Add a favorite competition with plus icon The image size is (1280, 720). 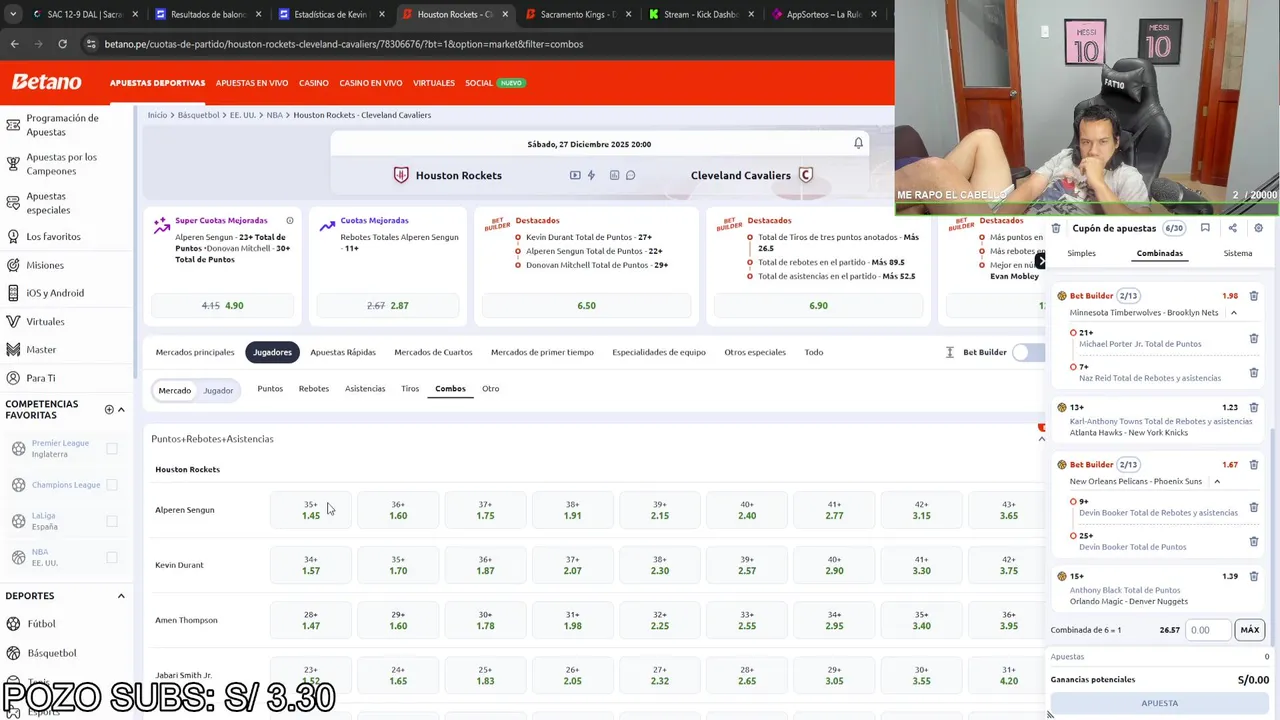click(109, 409)
